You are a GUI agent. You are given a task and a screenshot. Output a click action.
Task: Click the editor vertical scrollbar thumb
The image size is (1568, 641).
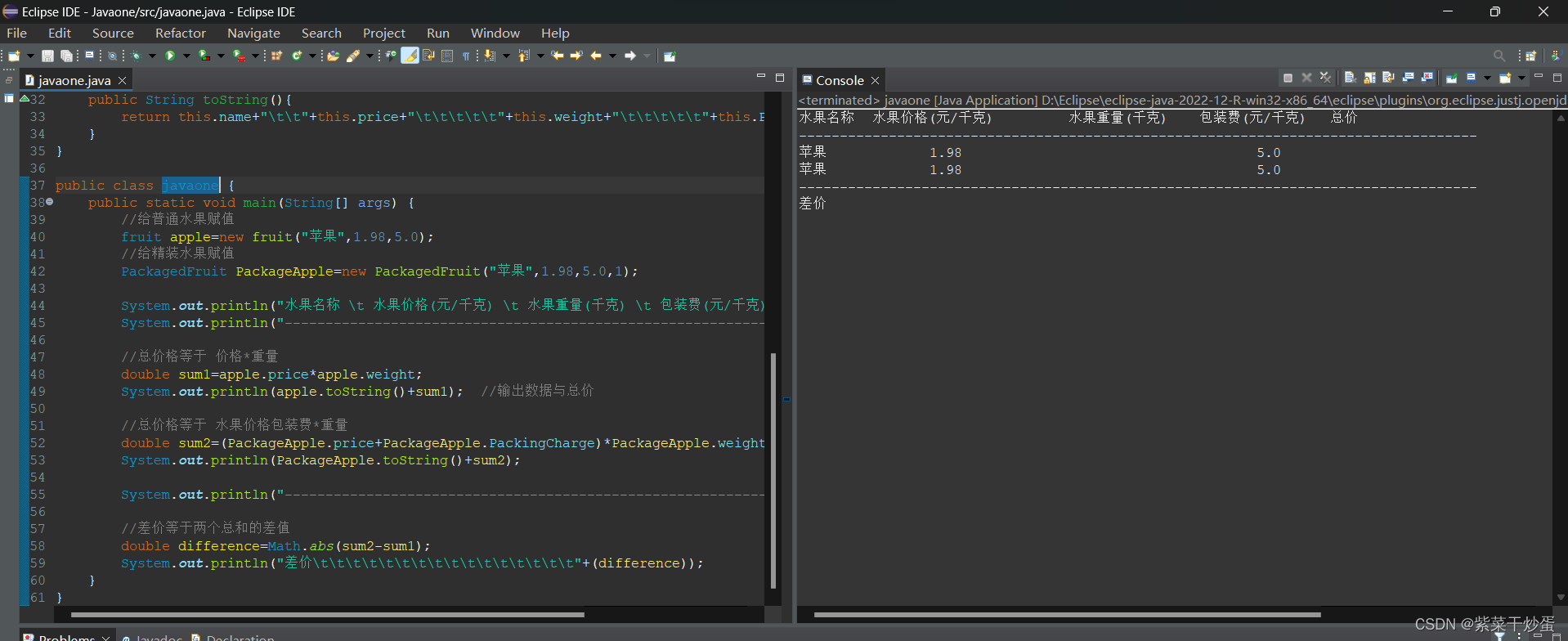(773, 470)
